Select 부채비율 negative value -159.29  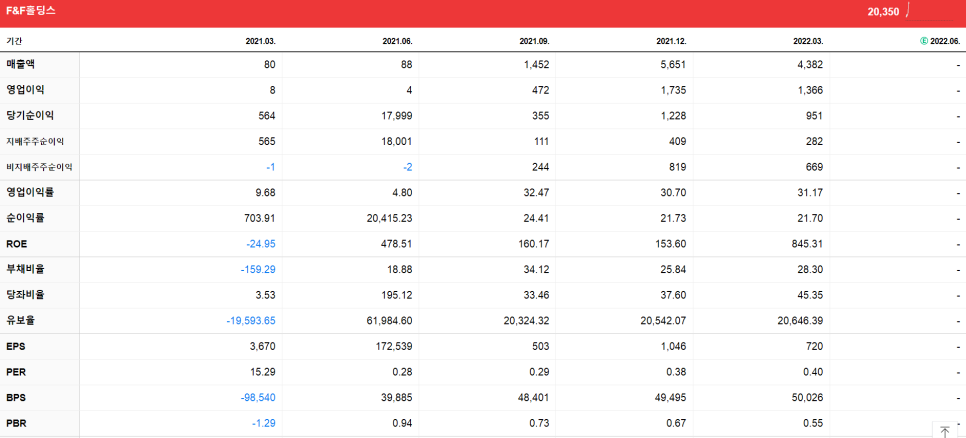pos(258,270)
